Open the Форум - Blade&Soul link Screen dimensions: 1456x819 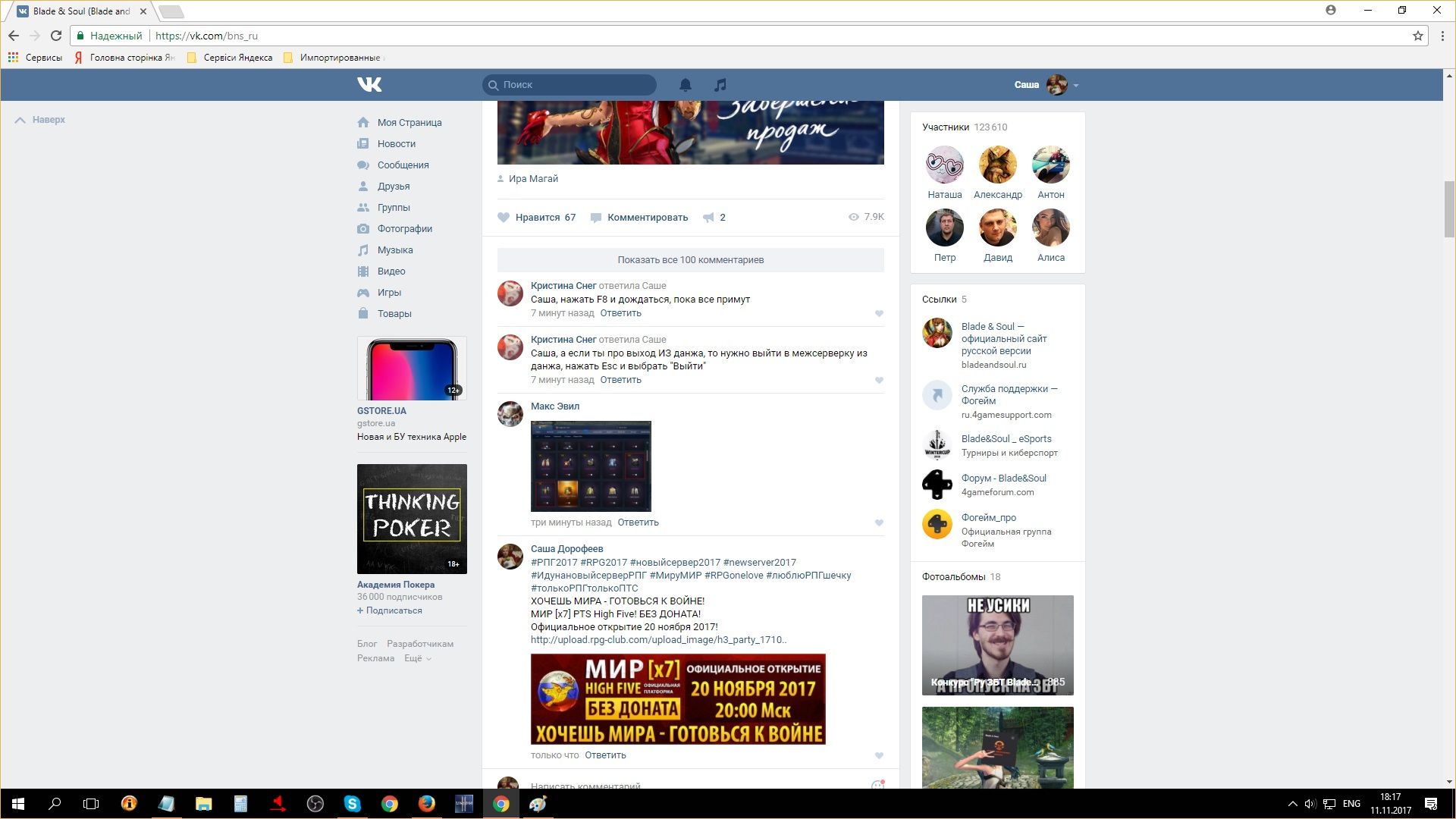point(1003,478)
